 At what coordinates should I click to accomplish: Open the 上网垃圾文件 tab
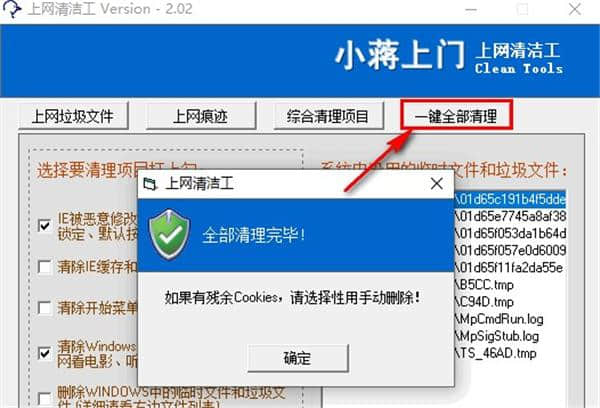click(73, 116)
